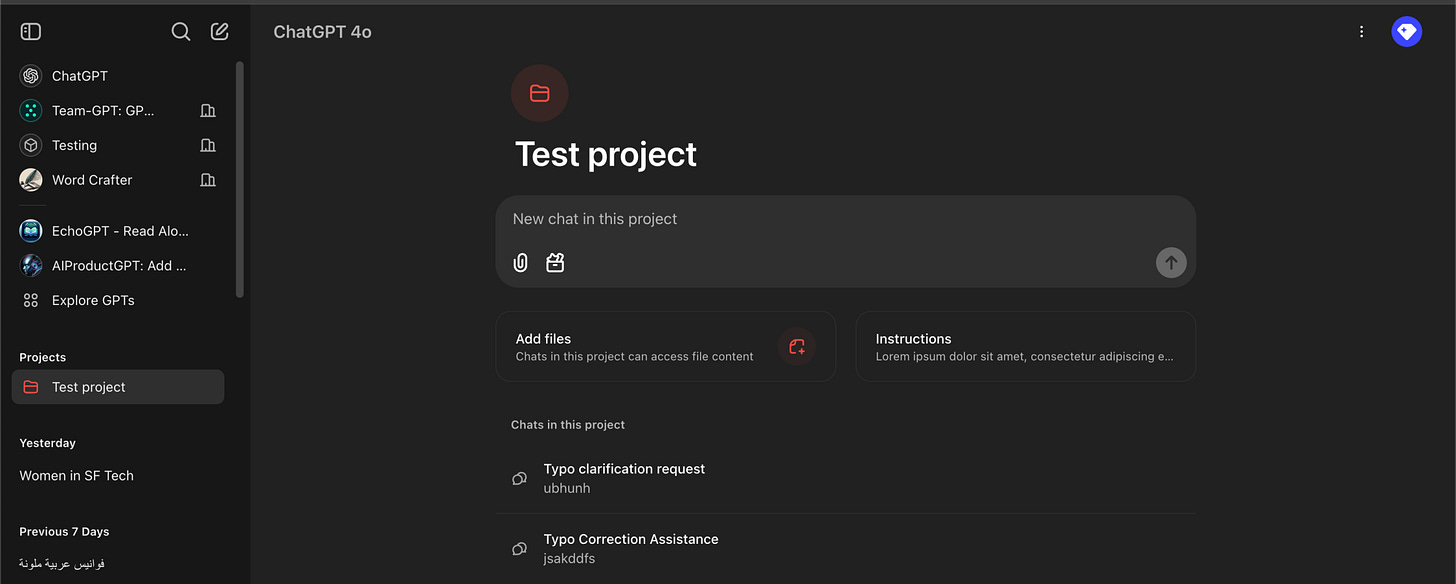Click the Projects section label
1456x584 pixels.
(x=43, y=357)
